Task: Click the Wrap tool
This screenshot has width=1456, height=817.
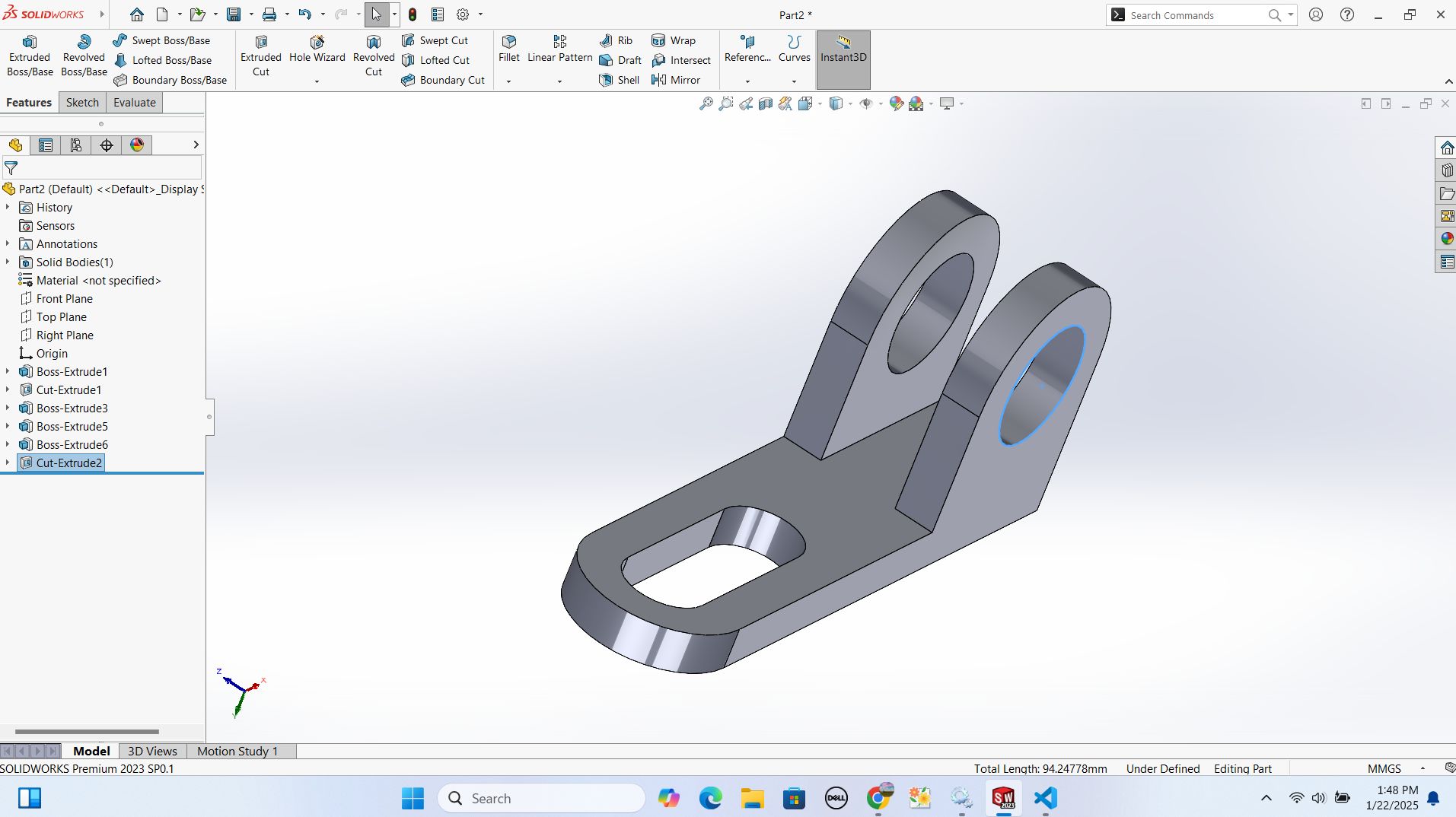Action: click(x=674, y=40)
